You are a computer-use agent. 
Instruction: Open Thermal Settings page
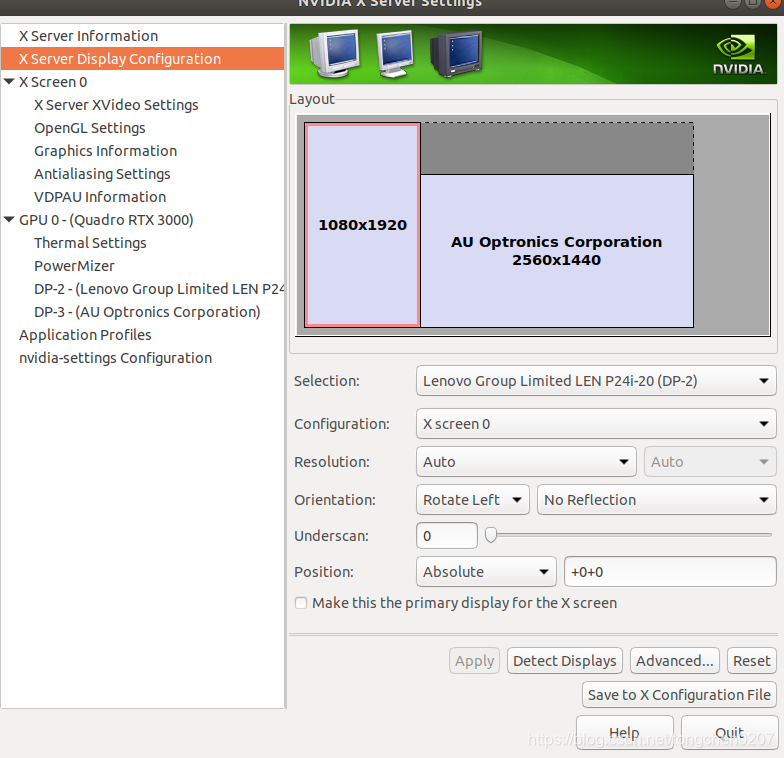[x=90, y=243]
